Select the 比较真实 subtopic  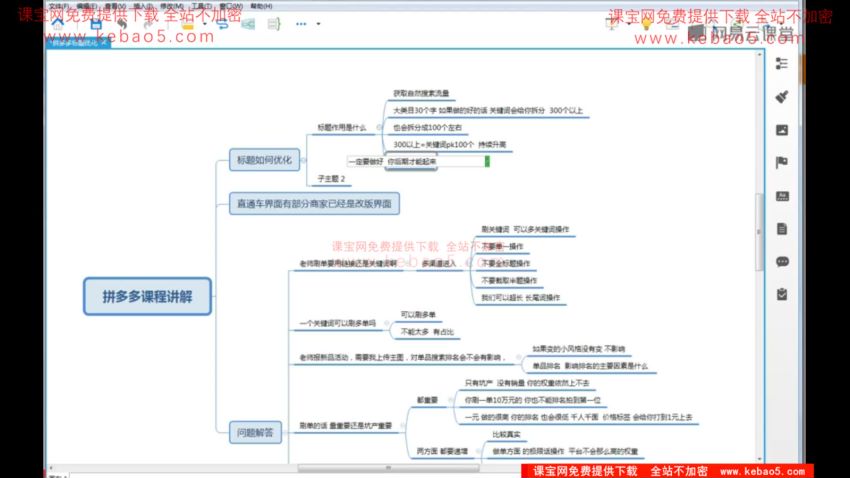pos(506,435)
